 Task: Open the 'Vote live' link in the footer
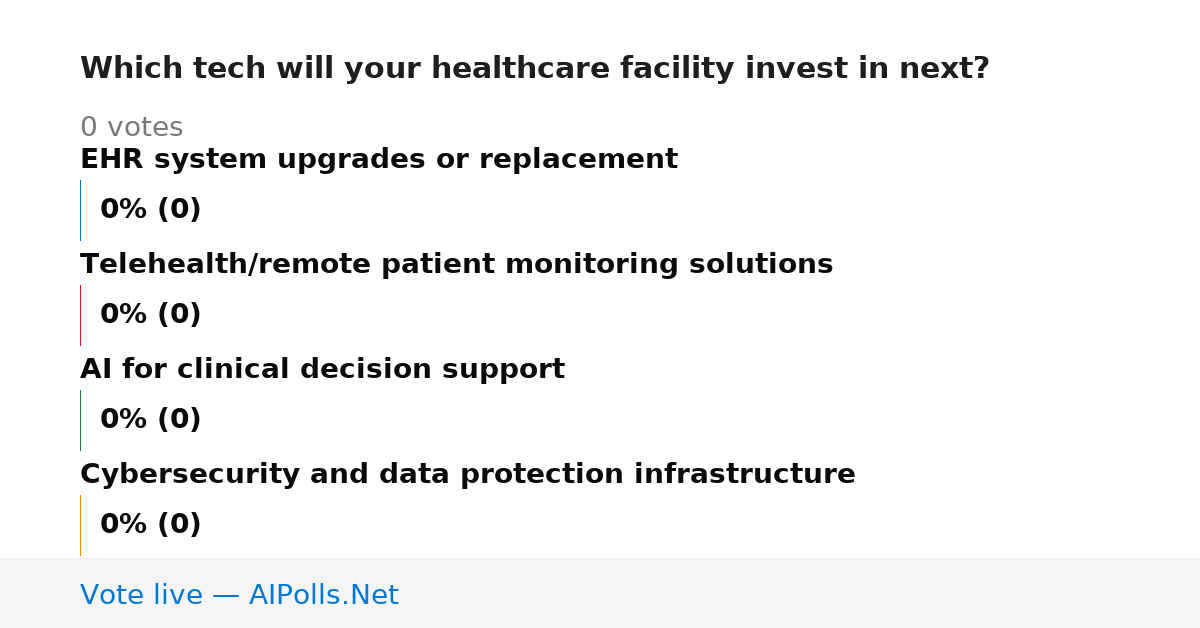(x=141, y=595)
